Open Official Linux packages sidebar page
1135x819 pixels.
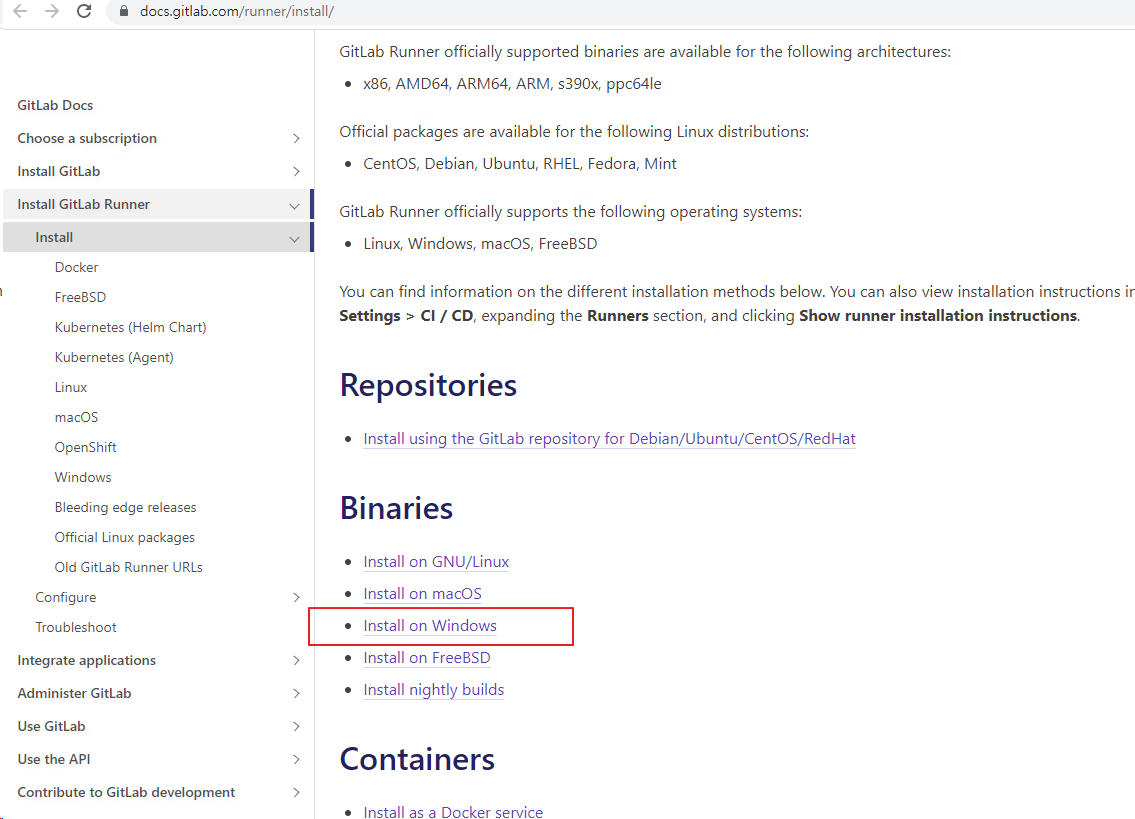click(x=125, y=537)
